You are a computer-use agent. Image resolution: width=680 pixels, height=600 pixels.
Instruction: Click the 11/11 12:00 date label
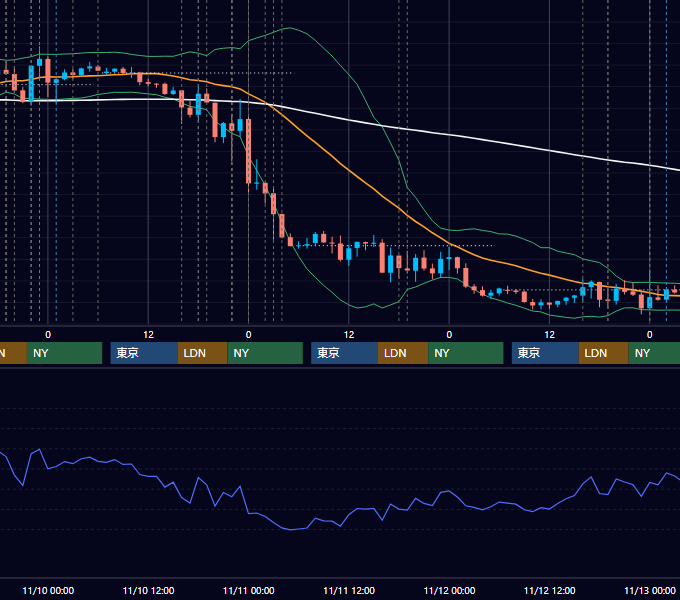349,590
